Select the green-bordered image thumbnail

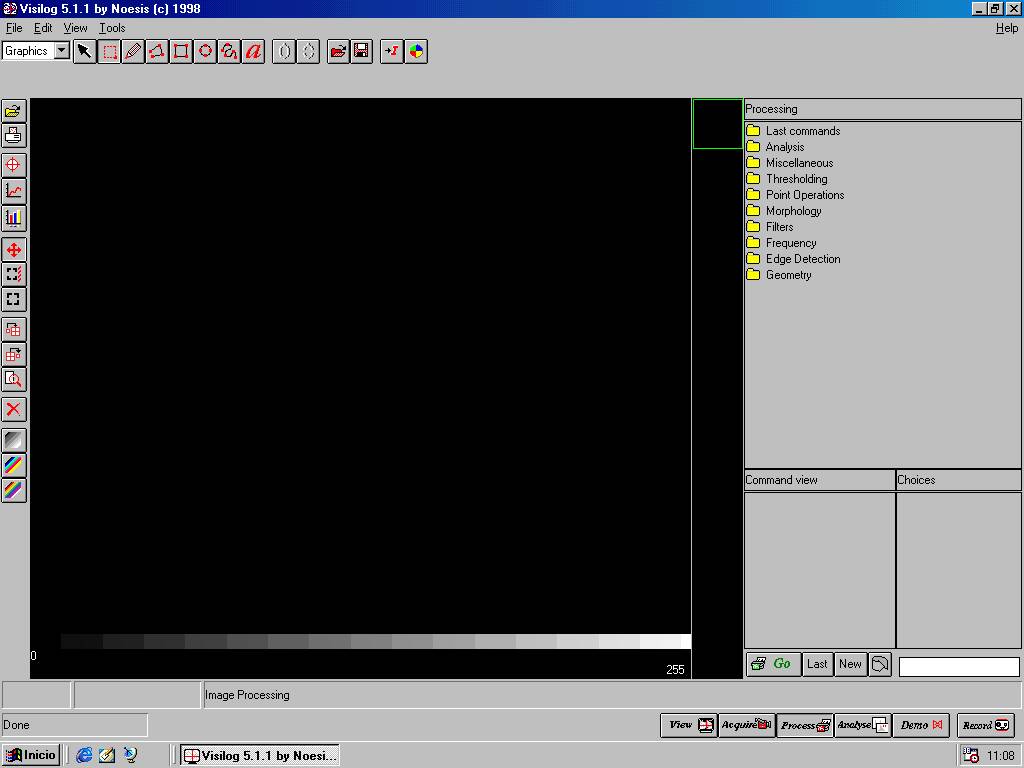pyautogui.click(x=717, y=123)
